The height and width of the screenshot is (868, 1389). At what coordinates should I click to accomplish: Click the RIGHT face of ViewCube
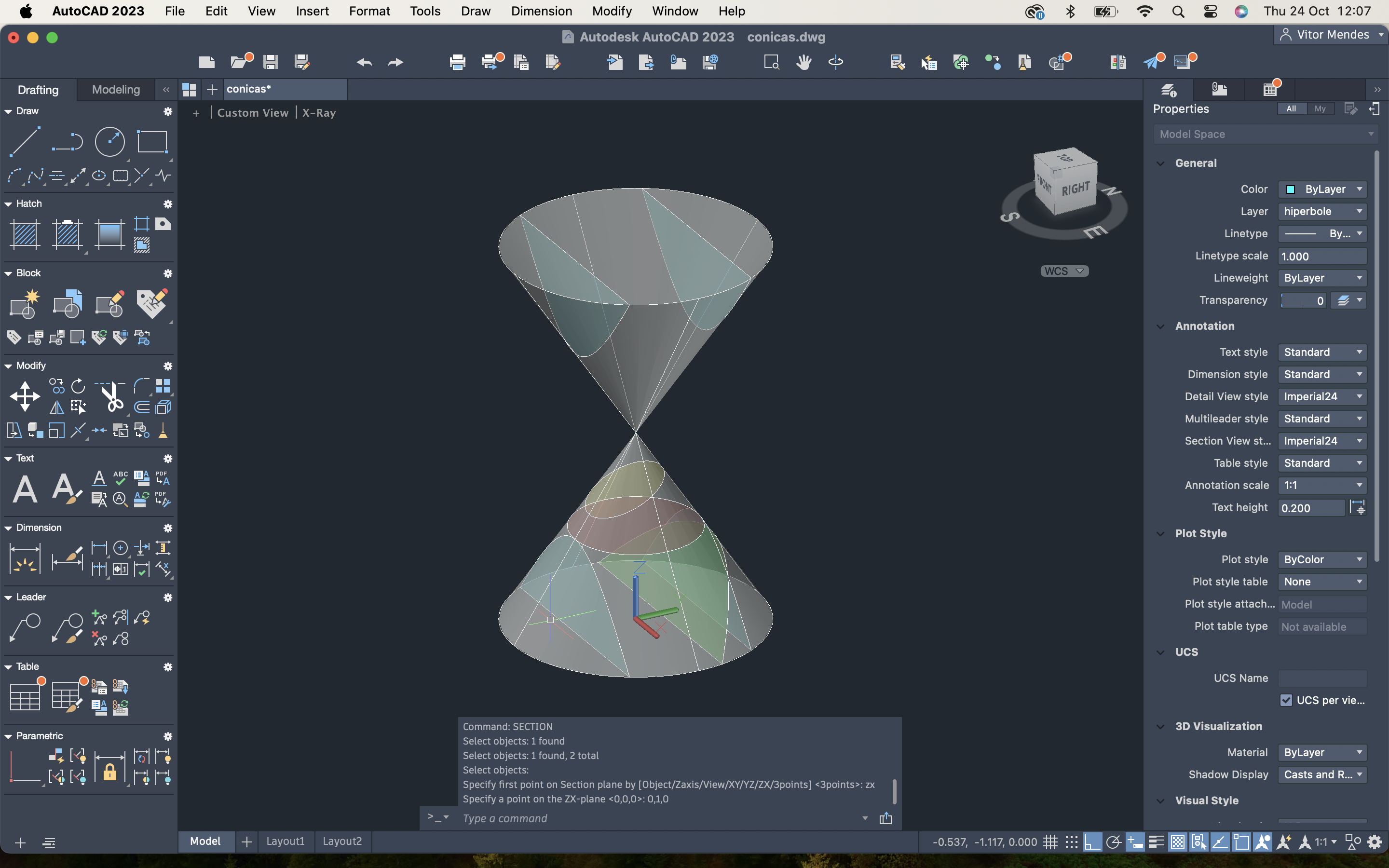(x=1076, y=188)
